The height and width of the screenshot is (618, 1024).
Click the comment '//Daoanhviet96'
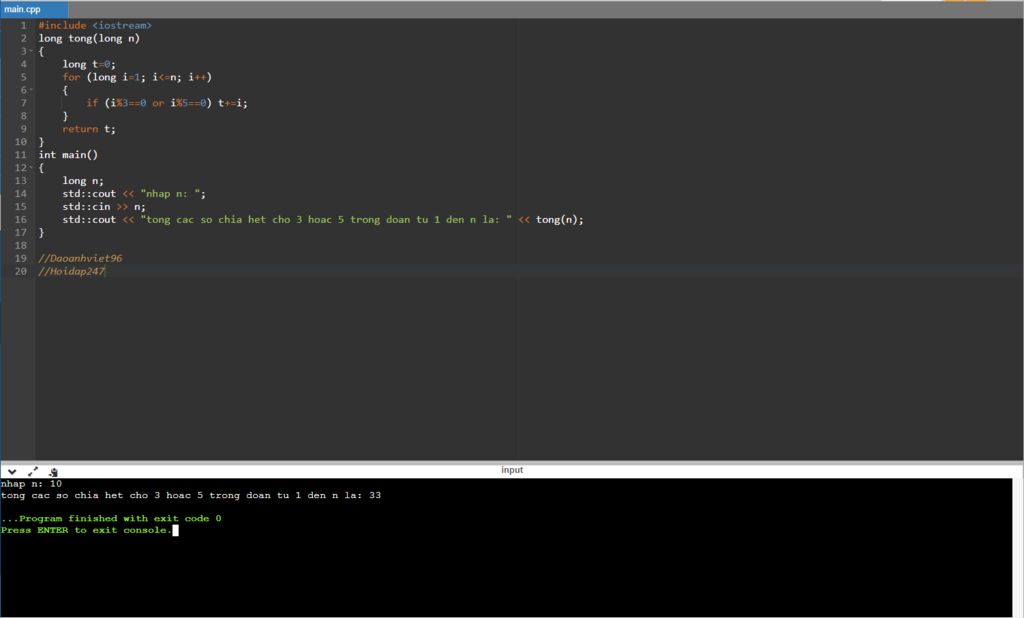(80, 259)
